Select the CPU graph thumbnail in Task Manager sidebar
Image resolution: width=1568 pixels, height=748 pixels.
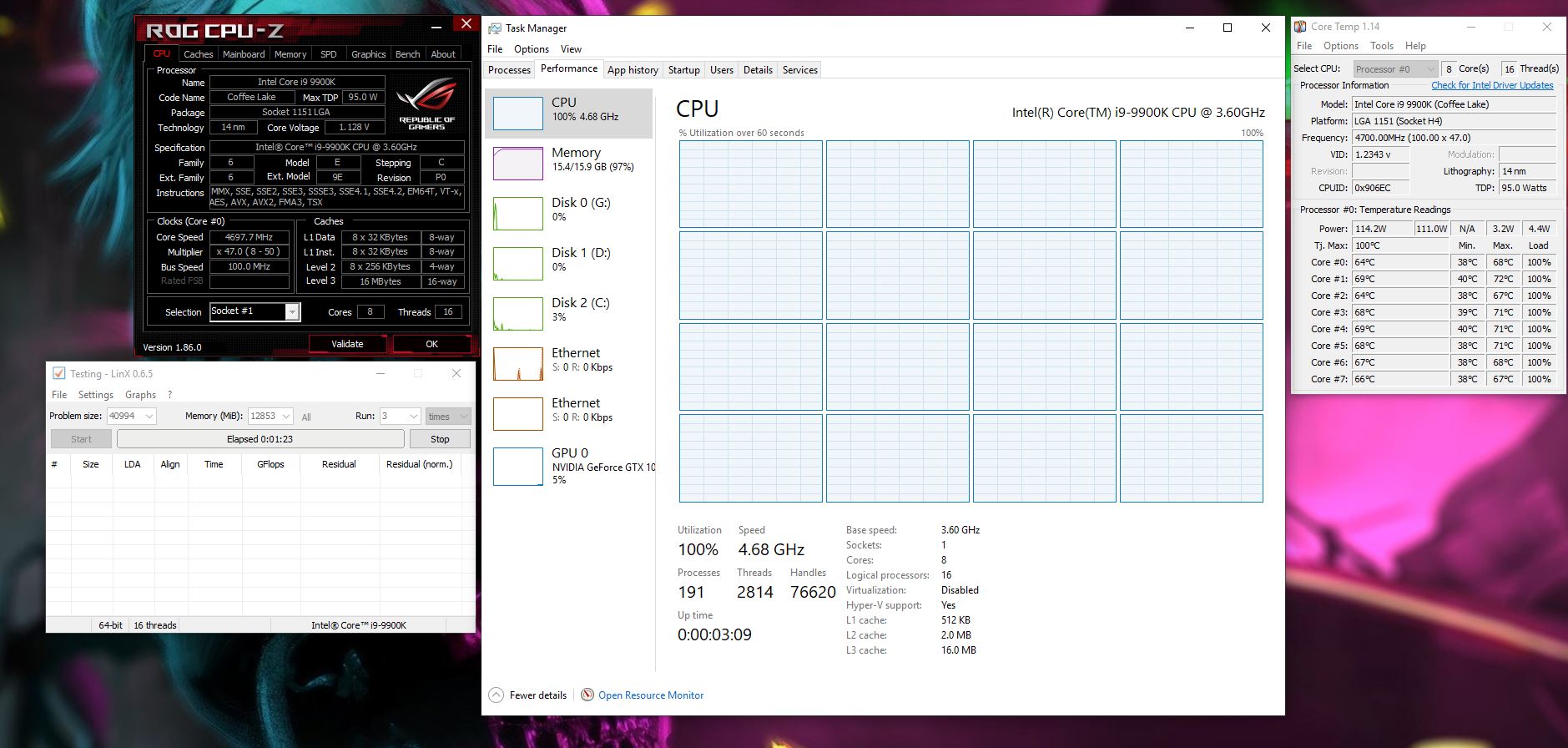518,113
